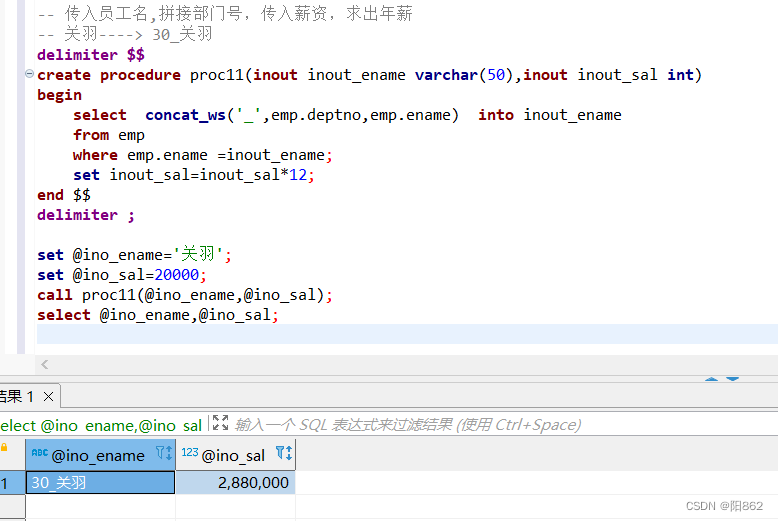778x521 pixels.
Task: Click the create procedure proc11 line
Action: (369, 75)
